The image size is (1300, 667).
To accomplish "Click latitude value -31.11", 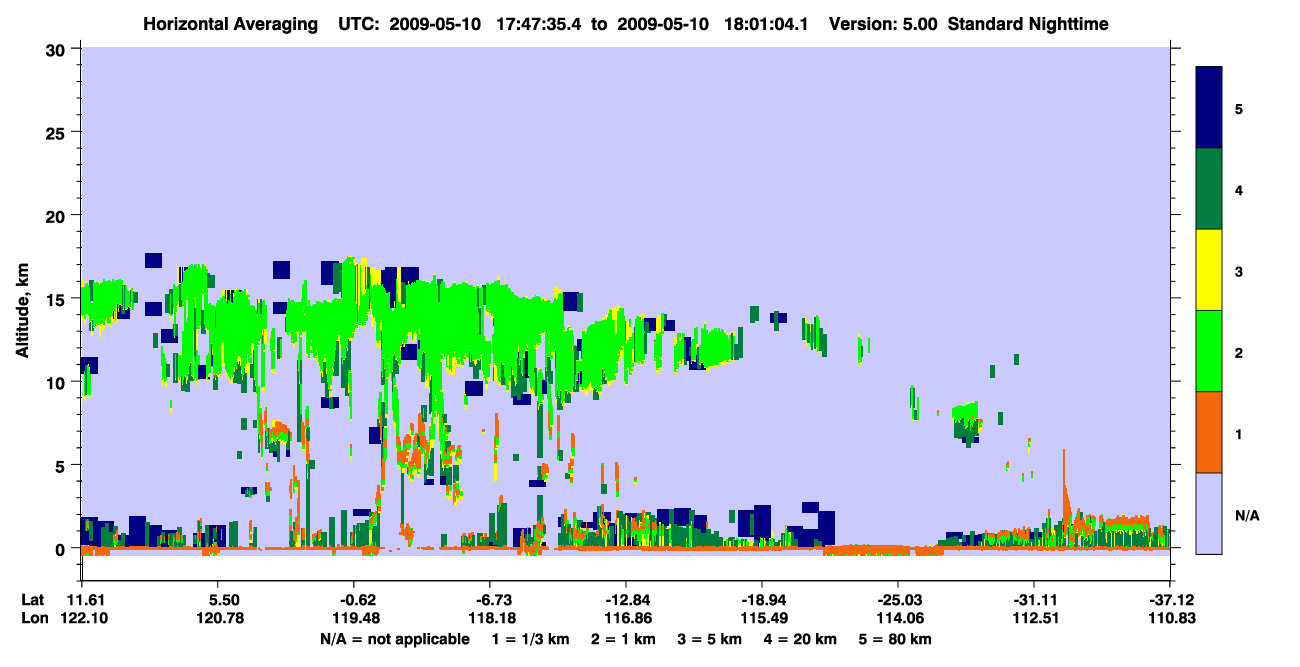I will coord(1033,599).
